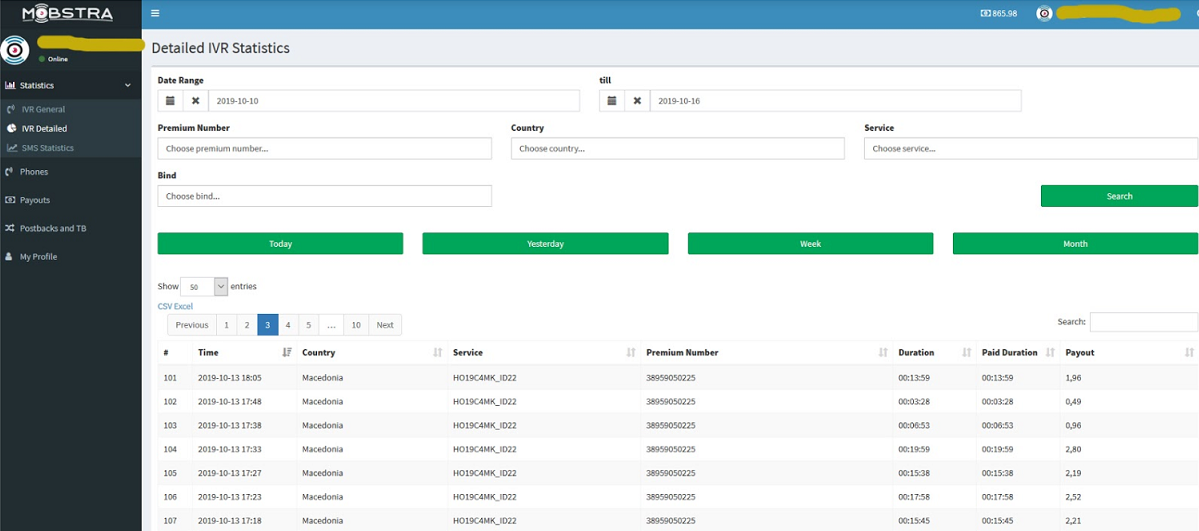The height and width of the screenshot is (531, 1199).
Task: Go to page 1
Action: click(x=226, y=325)
